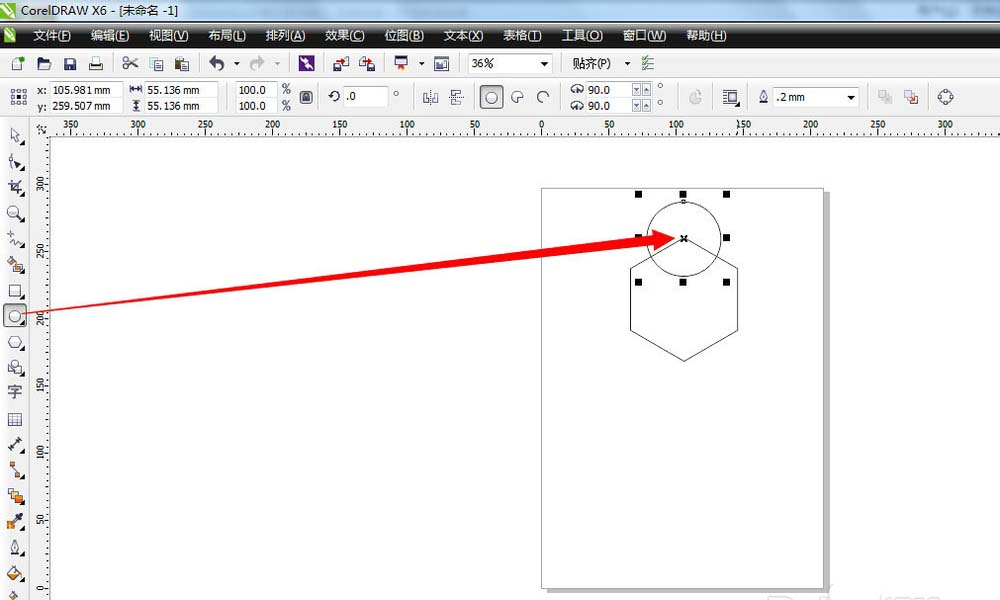Select the Table tool in toolbox

coord(15,419)
